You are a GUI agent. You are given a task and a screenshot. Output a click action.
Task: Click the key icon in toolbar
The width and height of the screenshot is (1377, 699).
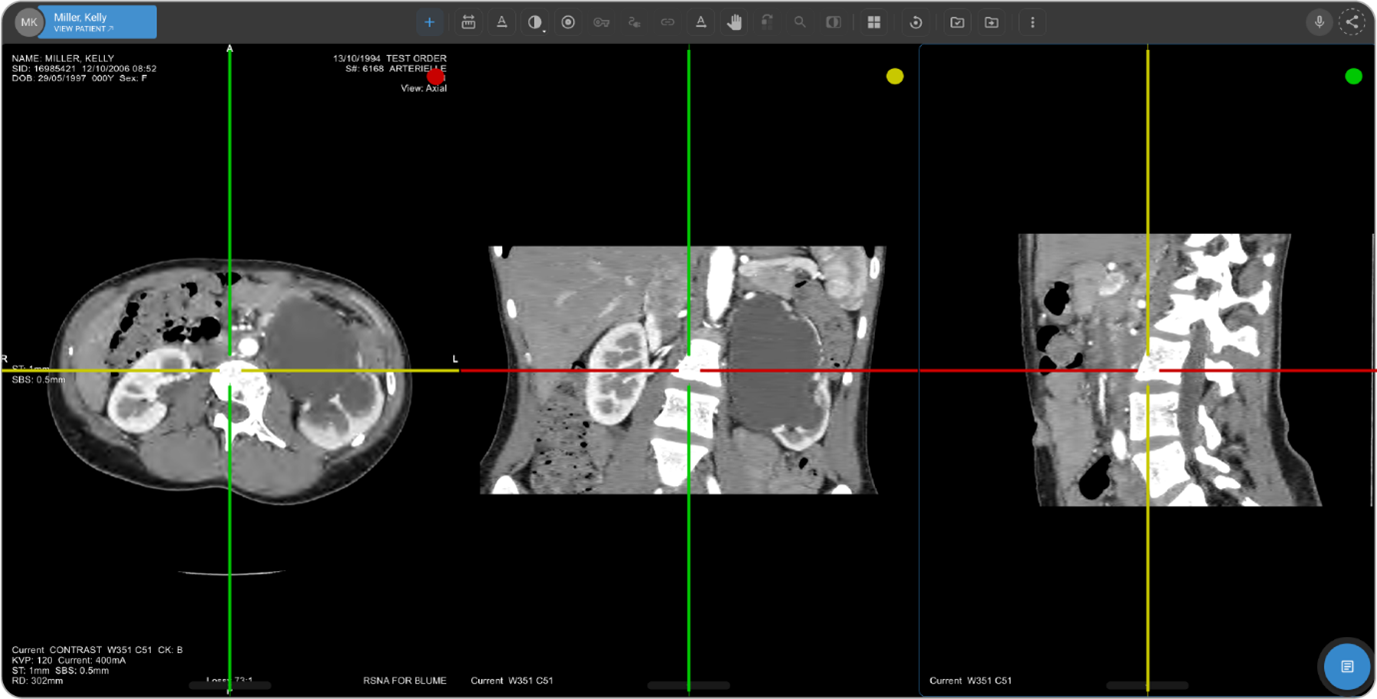tap(601, 22)
